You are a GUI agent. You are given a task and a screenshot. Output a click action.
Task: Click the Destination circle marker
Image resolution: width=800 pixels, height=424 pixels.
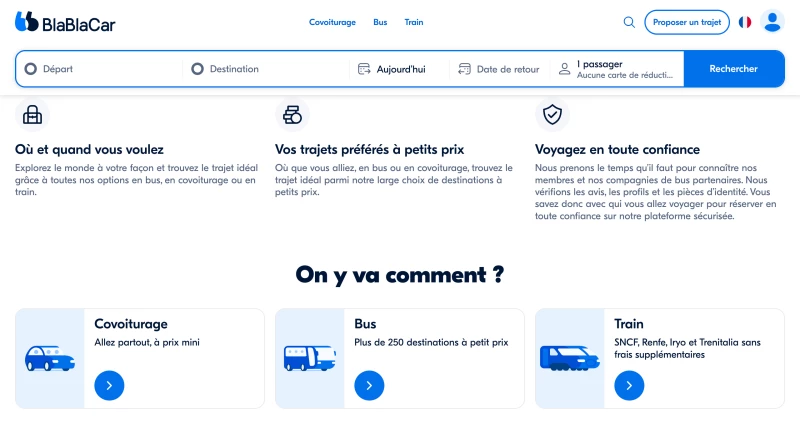tap(197, 69)
